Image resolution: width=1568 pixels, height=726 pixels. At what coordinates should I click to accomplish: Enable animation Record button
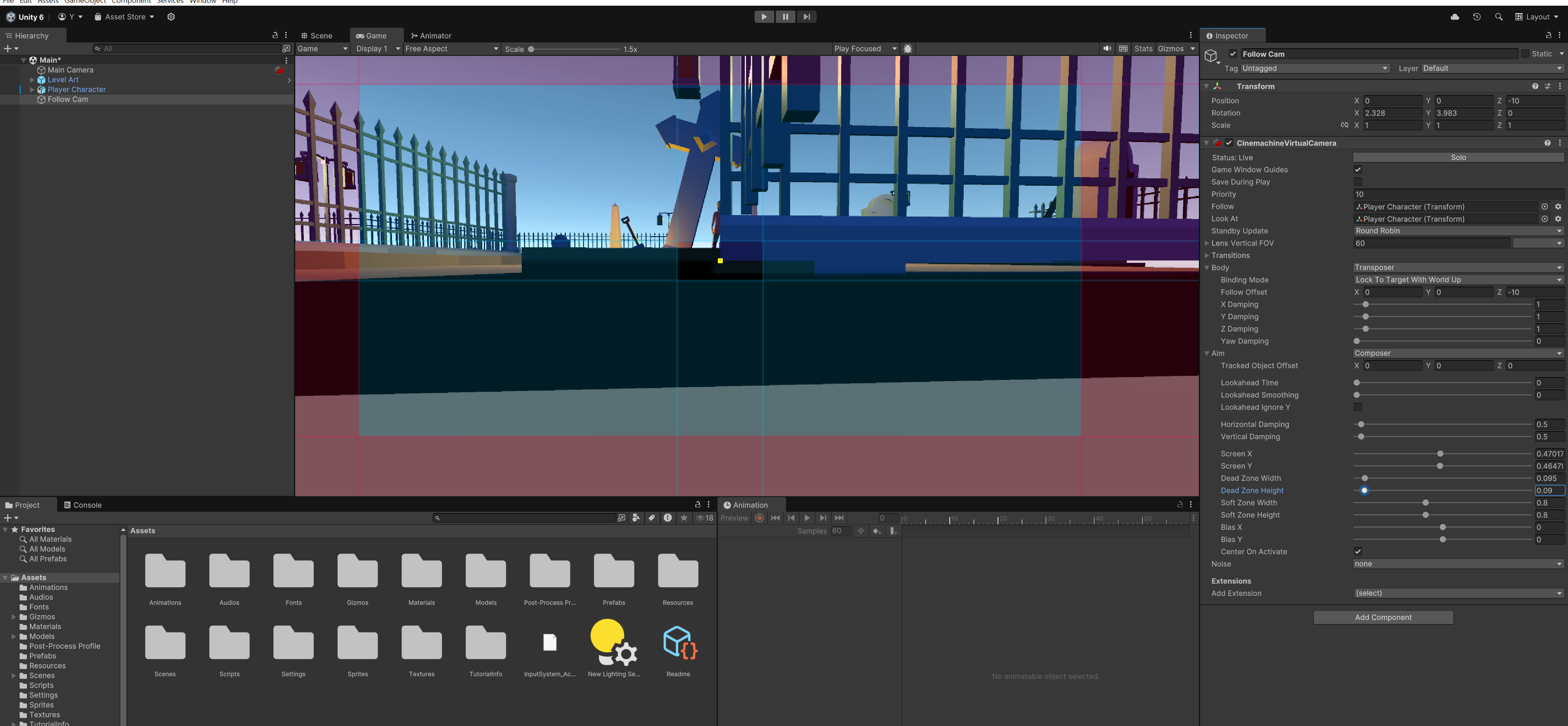759,518
